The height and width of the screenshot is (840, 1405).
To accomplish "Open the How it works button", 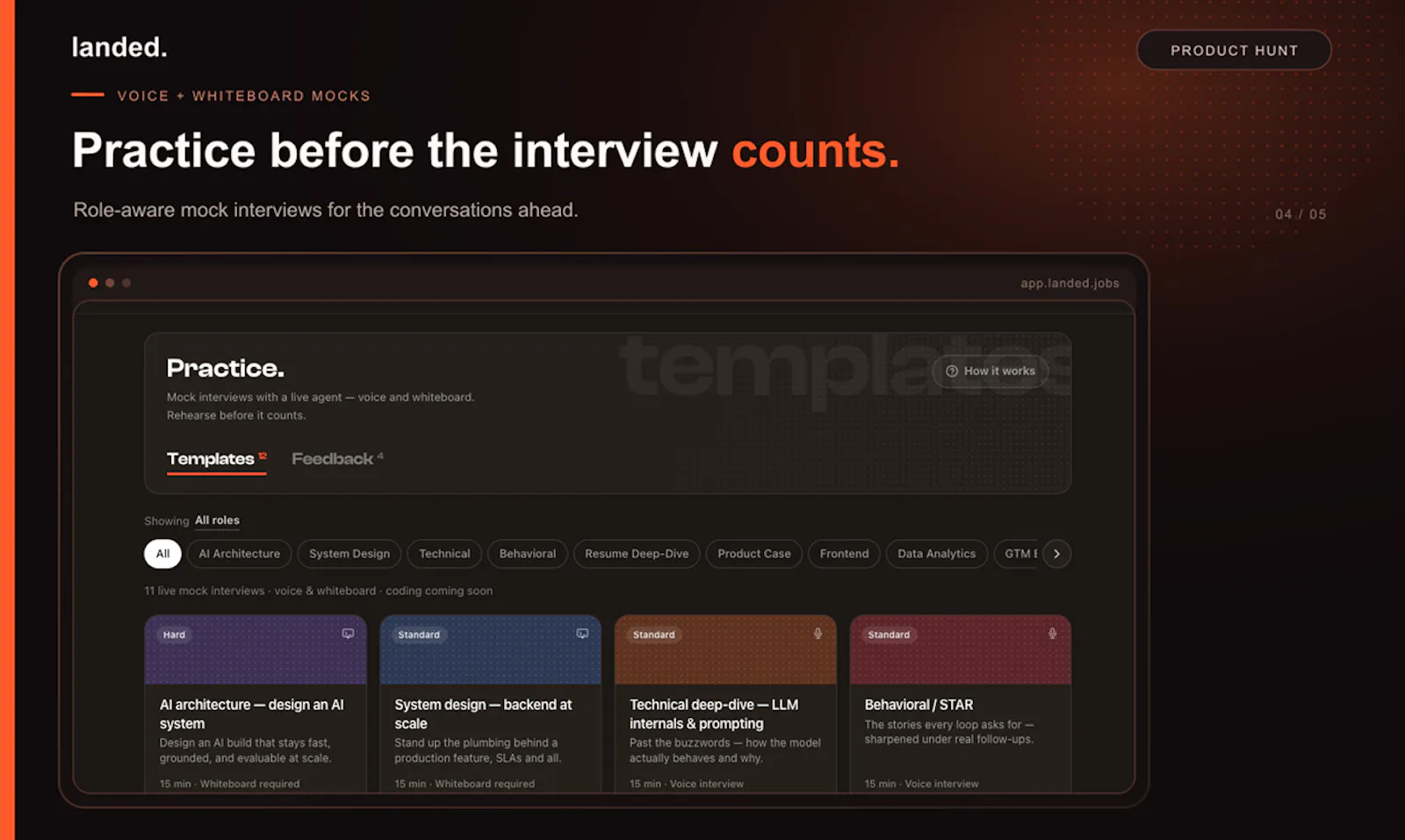I will (x=991, y=371).
